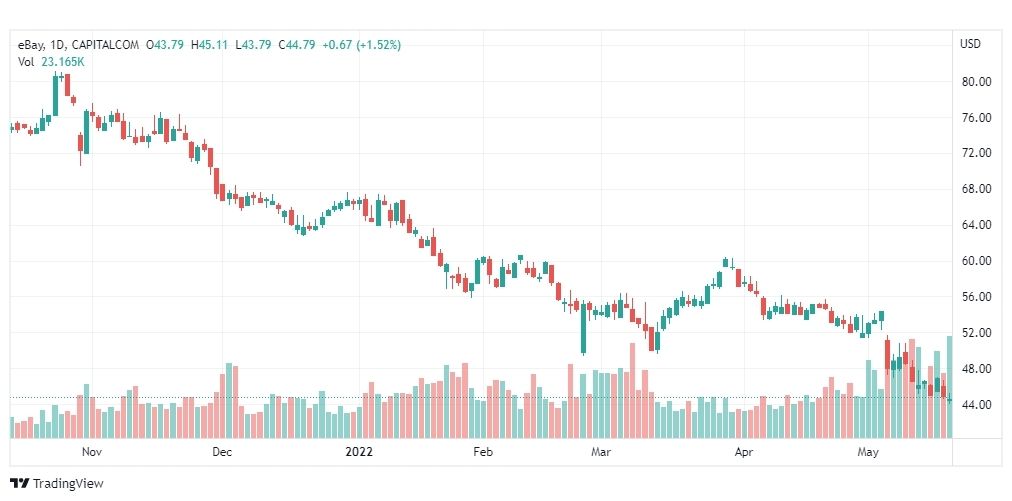Click the 44.00 price scale label
The height and width of the screenshot is (501, 1012).
[x=975, y=405]
